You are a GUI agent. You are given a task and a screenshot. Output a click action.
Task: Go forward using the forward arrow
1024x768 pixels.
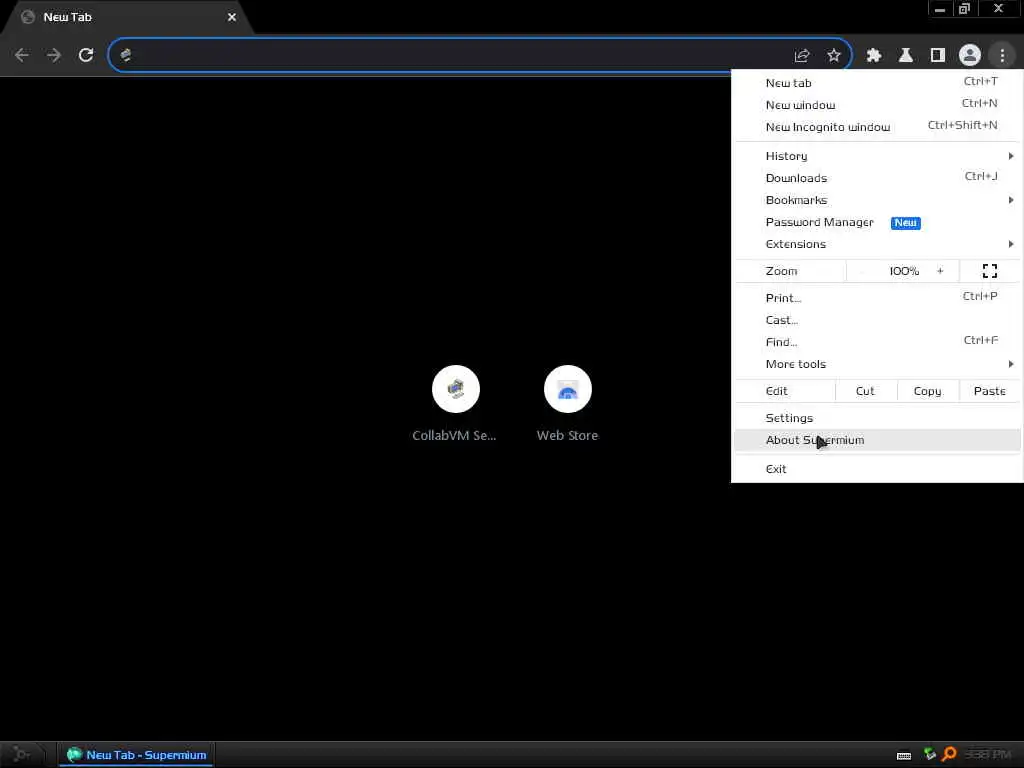tap(54, 55)
